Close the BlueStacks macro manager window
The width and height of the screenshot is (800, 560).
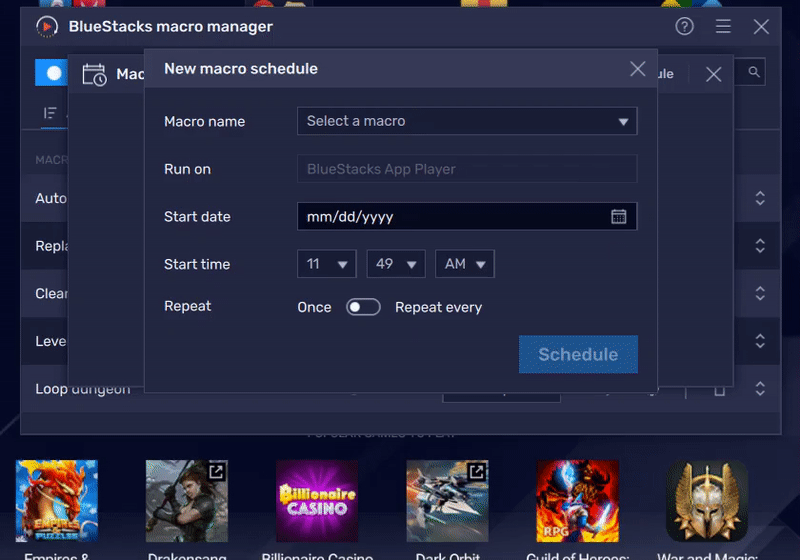pyautogui.click(x=761, y=27)
